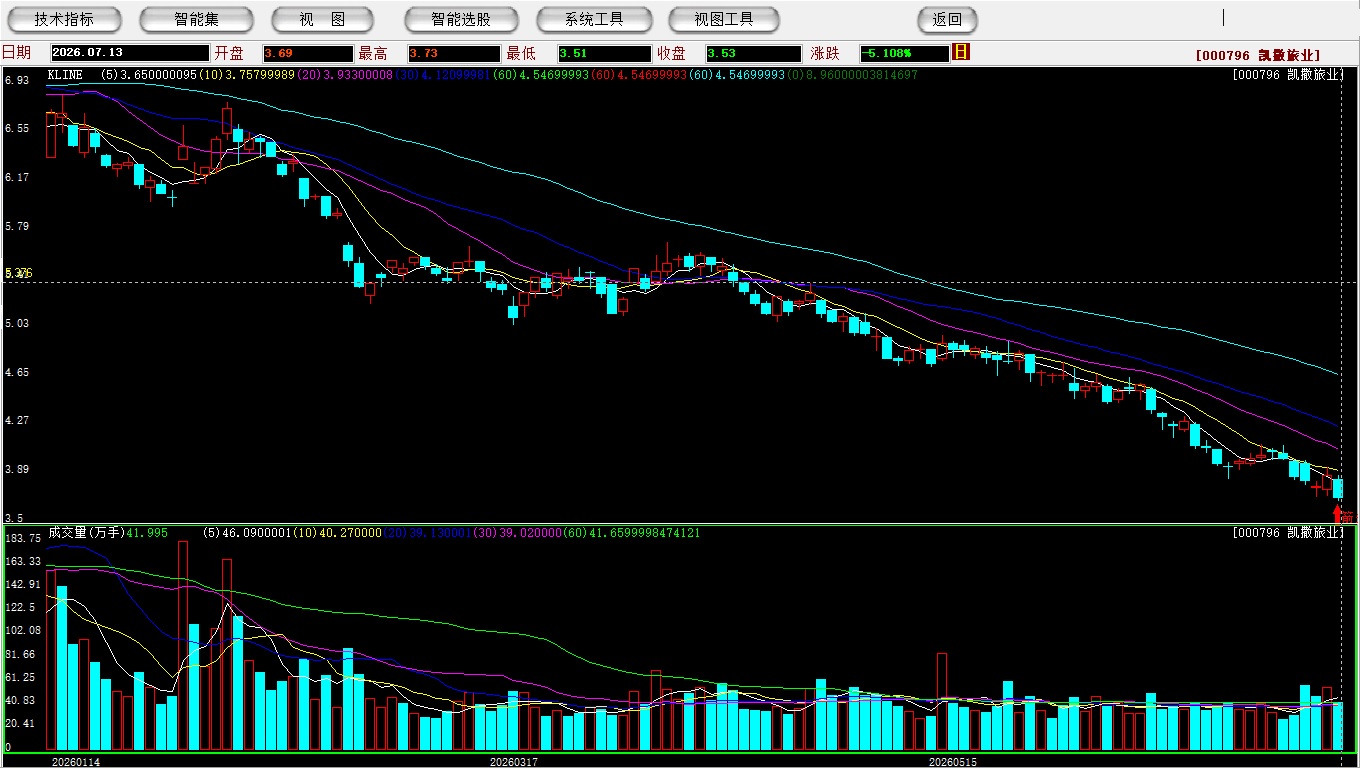Open the 技术指标 menu
The width and height of the screenshot is (1360, 768).
pyautogui.click(x=64, y=19)
